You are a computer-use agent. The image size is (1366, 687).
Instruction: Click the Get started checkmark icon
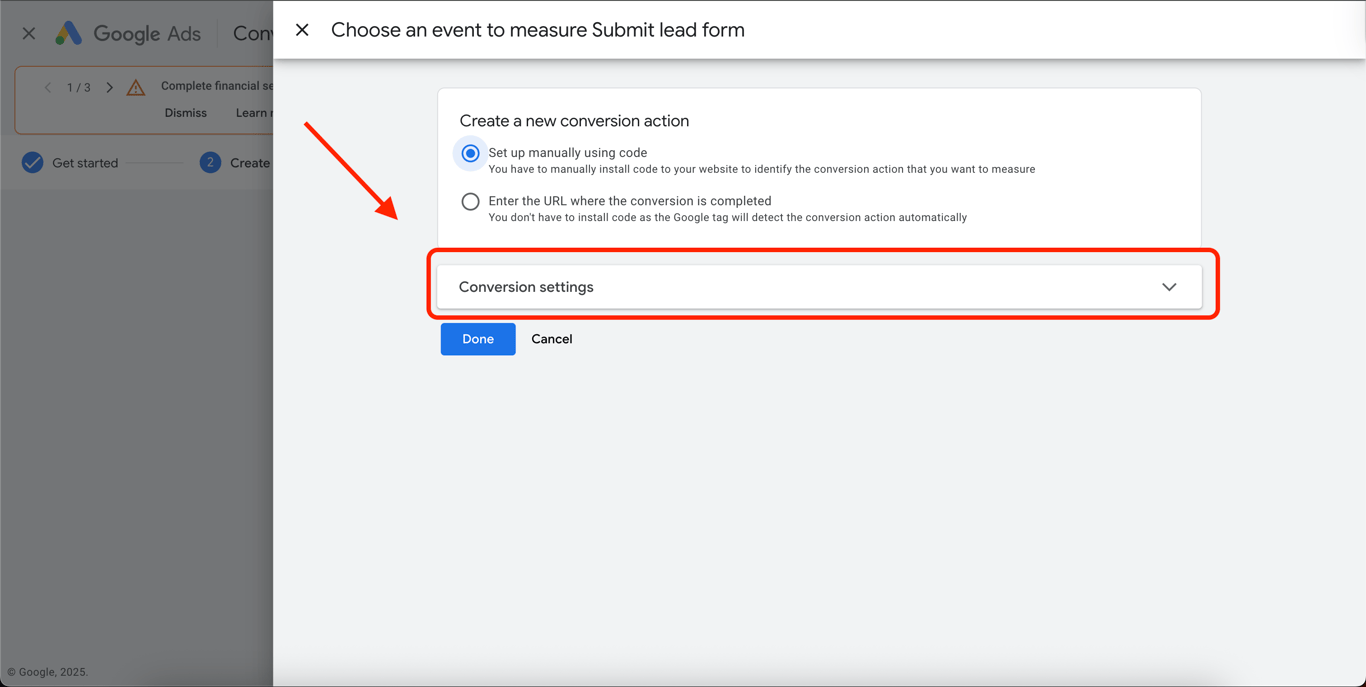pos(33,163)
